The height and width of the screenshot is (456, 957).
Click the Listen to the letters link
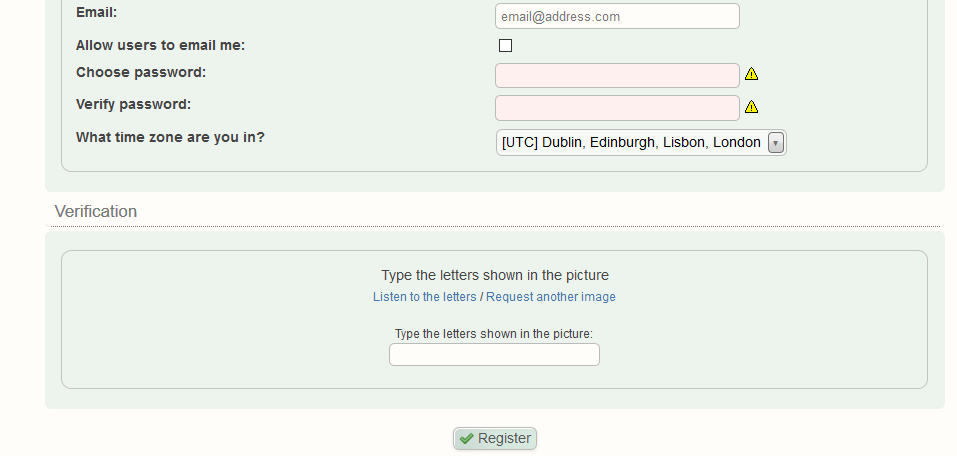[424, 297]
